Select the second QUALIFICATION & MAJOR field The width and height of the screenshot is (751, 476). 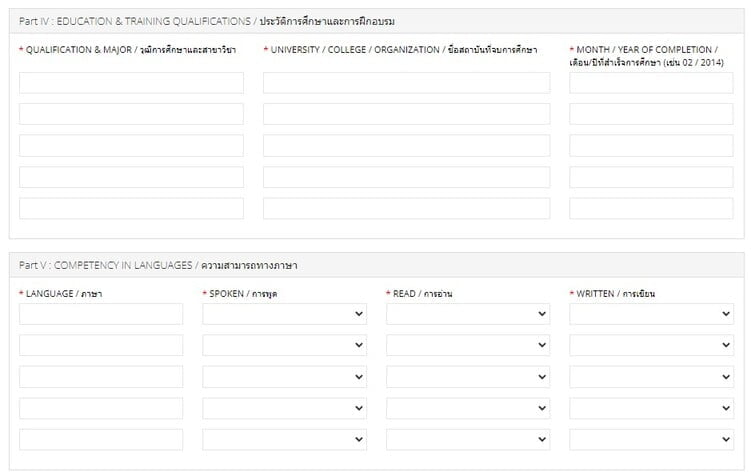coord(131,114)
